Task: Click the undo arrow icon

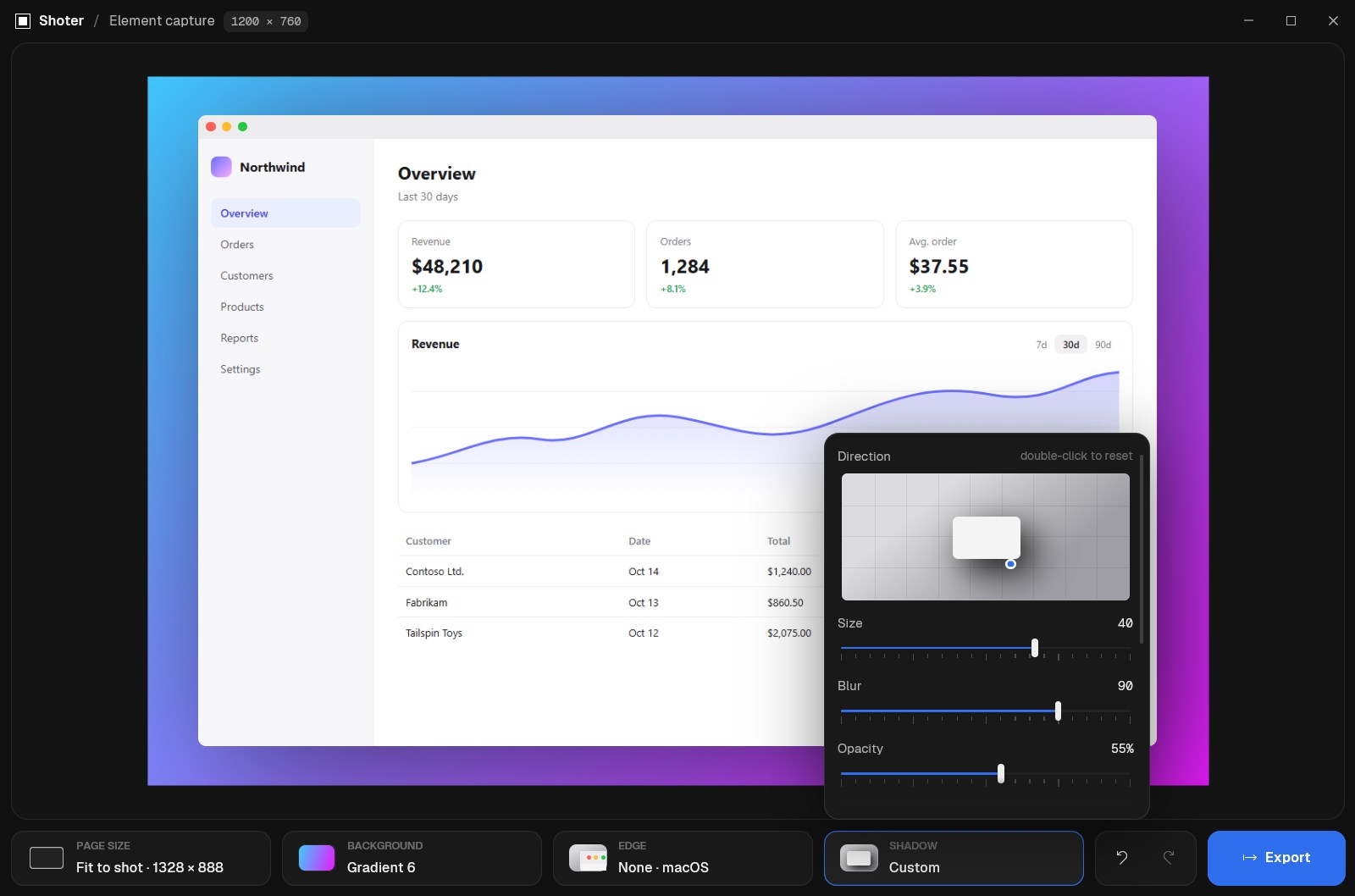Action: coord(1122,857)
